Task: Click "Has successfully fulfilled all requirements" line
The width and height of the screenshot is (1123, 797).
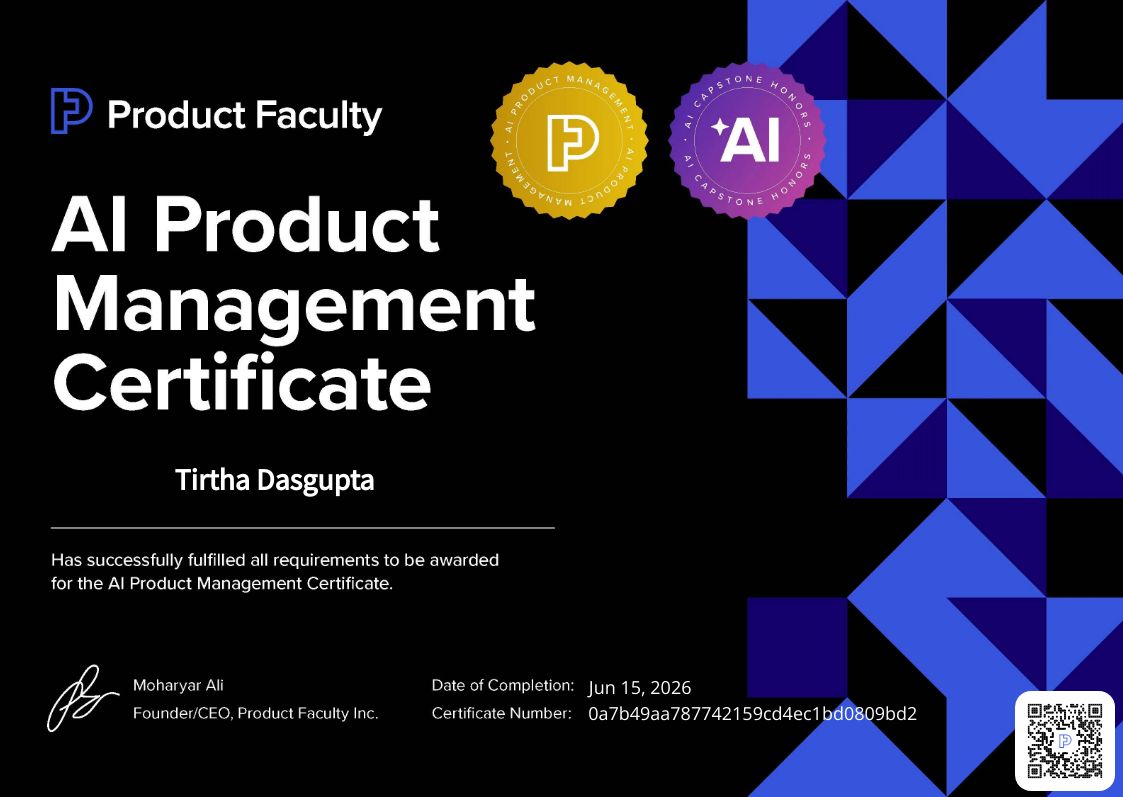Action: tap(275, 560)
